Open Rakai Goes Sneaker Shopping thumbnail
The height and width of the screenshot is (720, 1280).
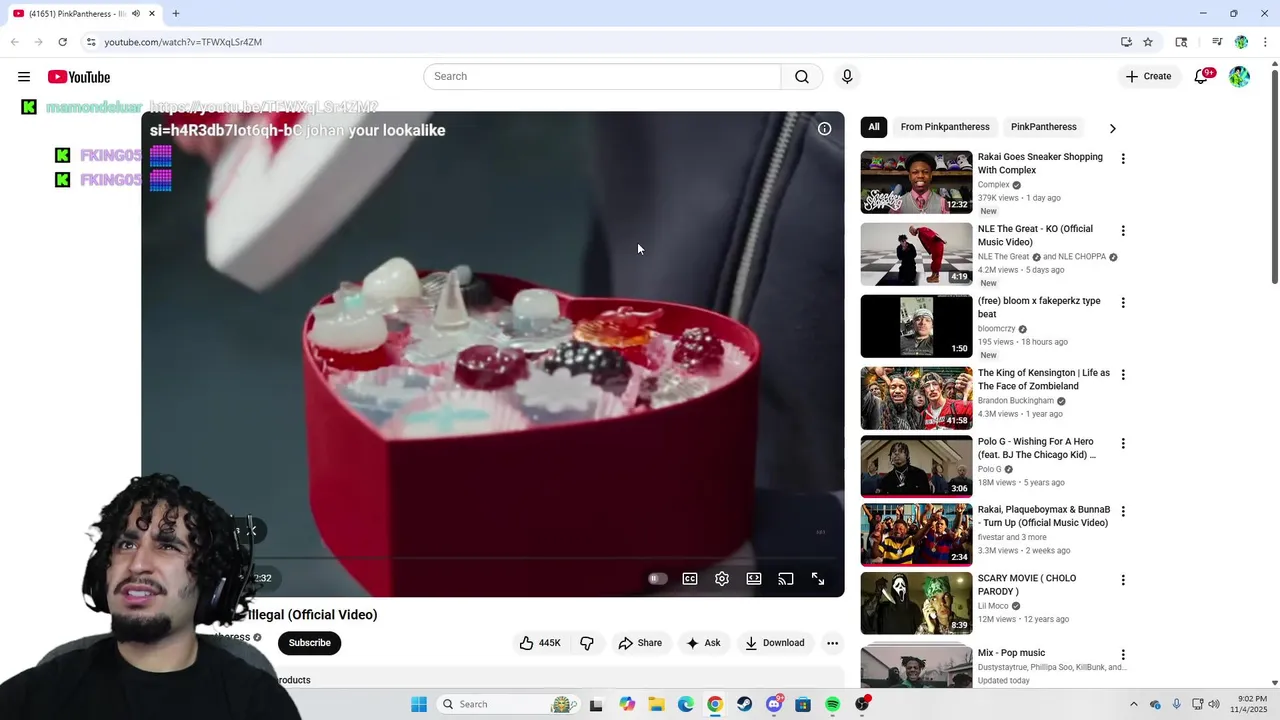[917, 182]
